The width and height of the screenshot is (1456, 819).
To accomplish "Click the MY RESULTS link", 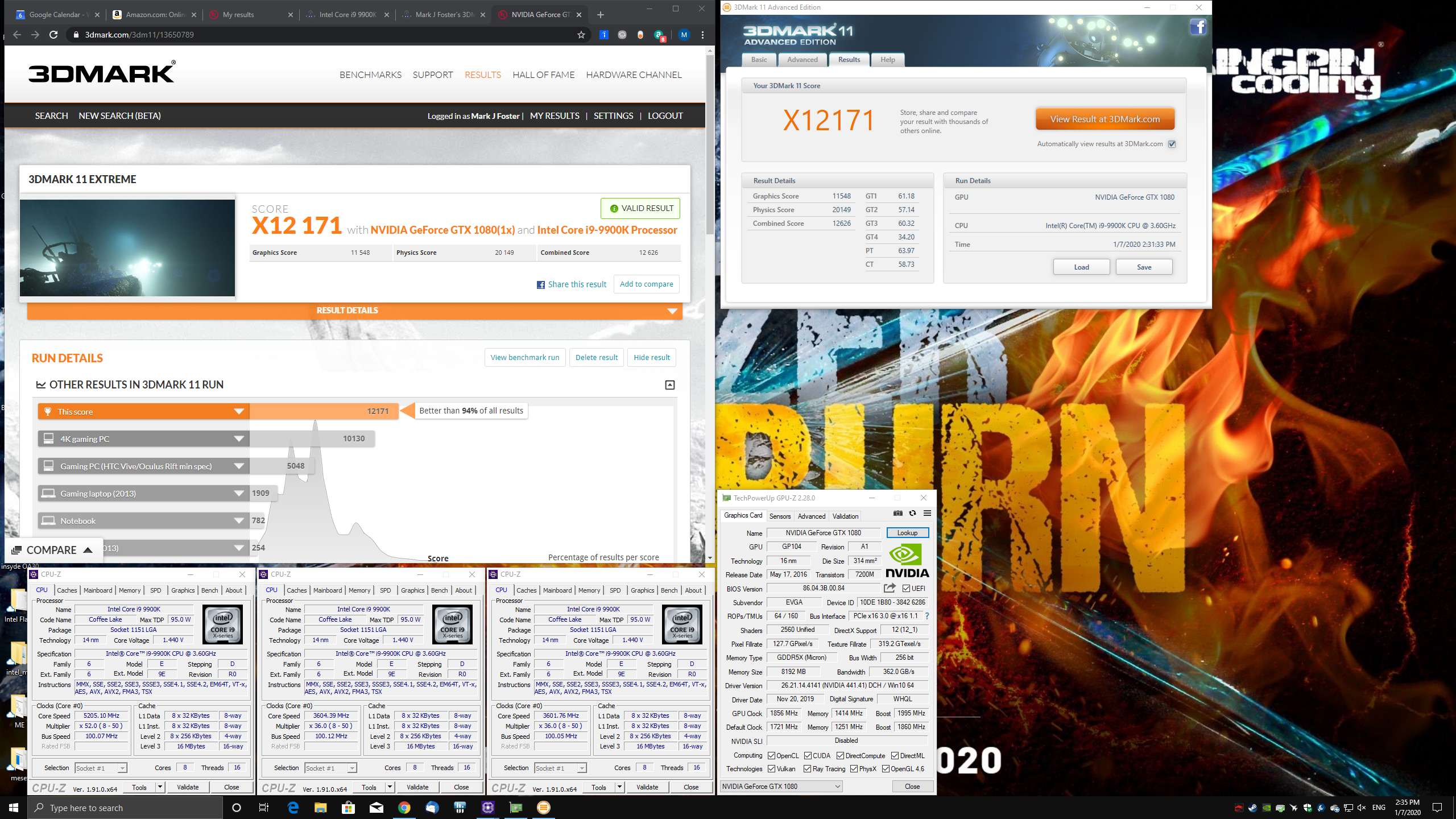I will click(555, 115).
